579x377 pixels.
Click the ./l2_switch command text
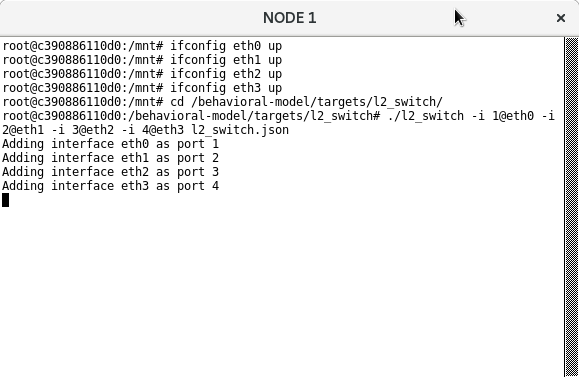(x=425, y=116)
